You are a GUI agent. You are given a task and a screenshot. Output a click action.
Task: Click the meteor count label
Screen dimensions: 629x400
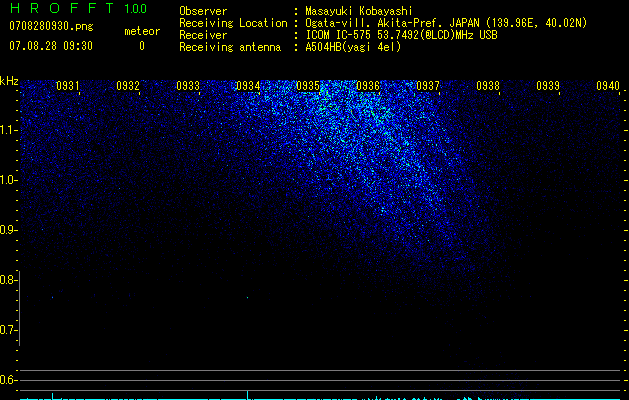[x=142, y=31]
